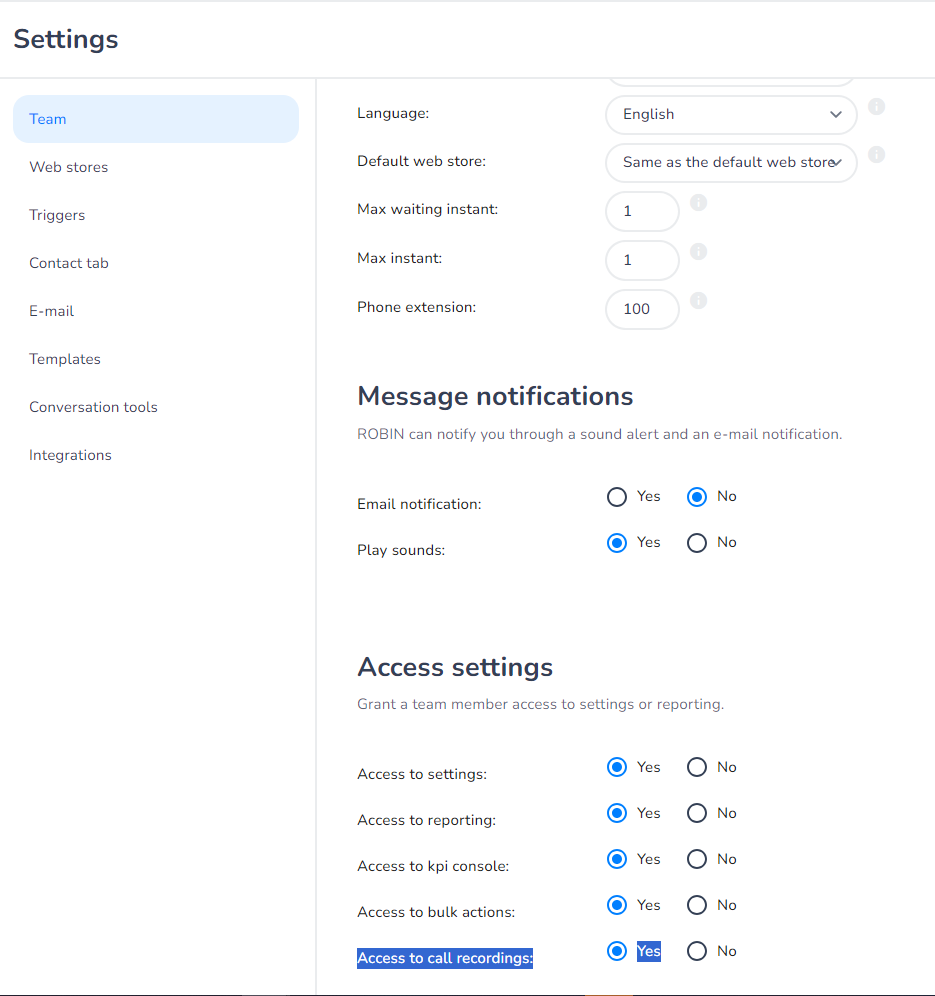This screenshot has height=996, width=935.
Task: Expand the Default web store dropdown
Action: coord(731,163)
